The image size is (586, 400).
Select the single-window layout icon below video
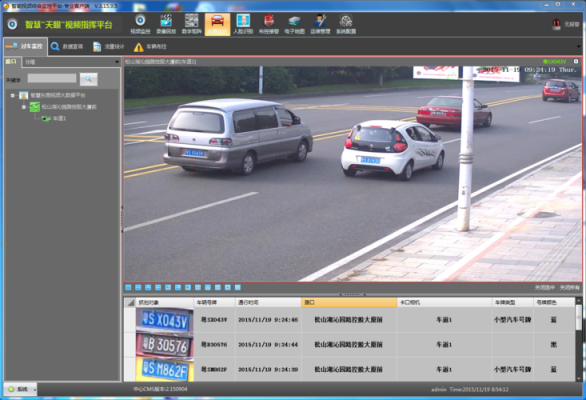(128, 287)
